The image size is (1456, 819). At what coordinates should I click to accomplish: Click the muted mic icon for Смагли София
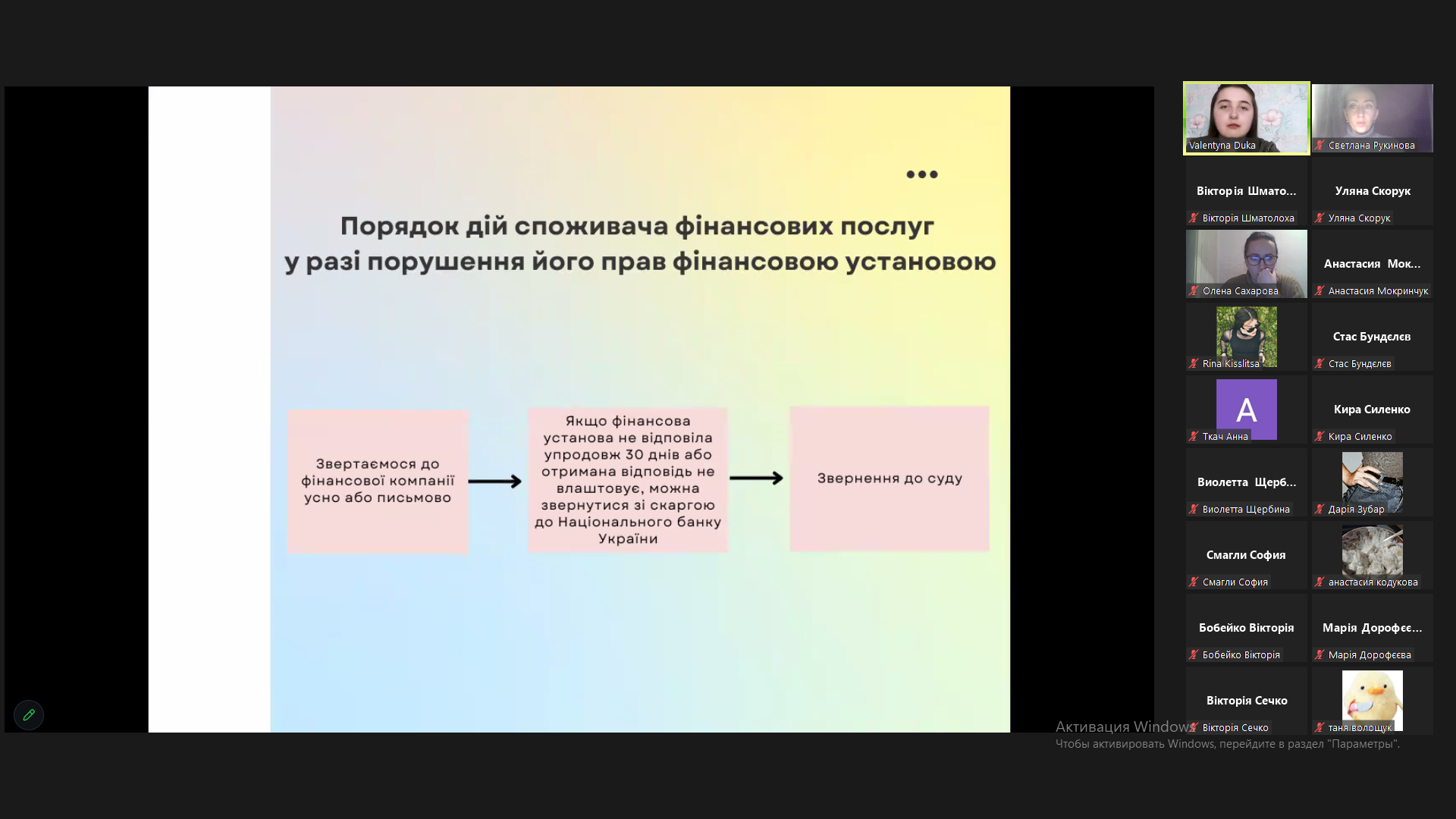pyautogui.click(x=1194, y=582)
